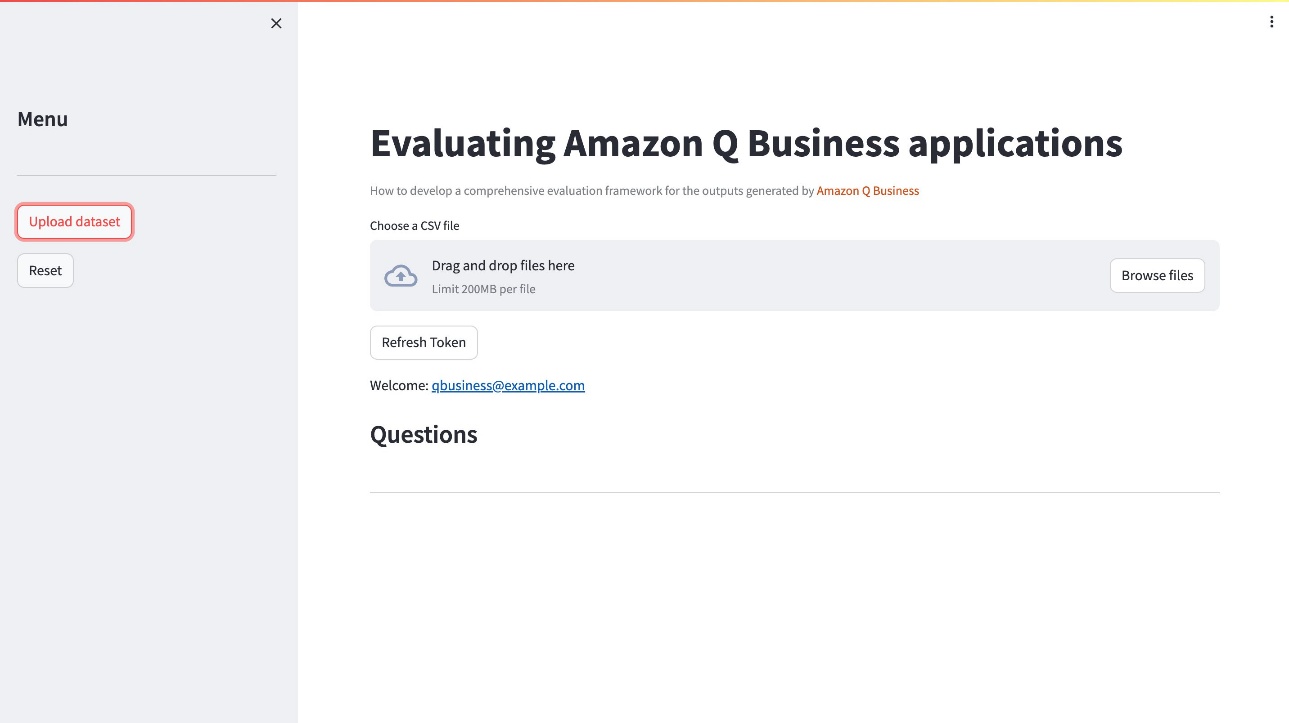1289x723 pixels.
Task: Open the Amazon Q Business link
Action: (868, 191)
